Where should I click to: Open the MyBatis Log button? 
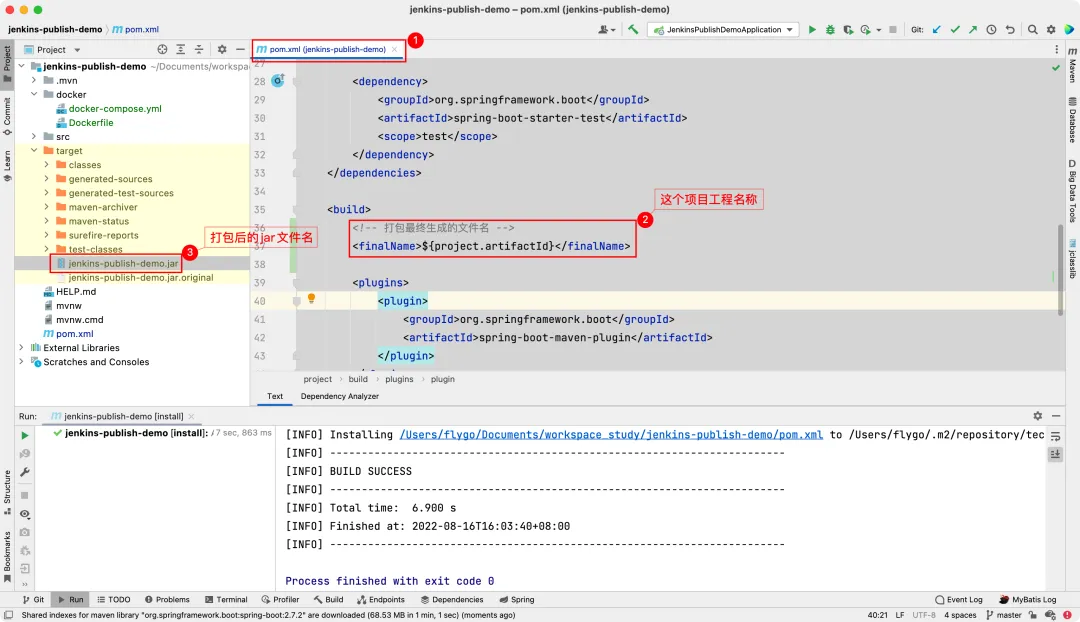[1028, 599]
